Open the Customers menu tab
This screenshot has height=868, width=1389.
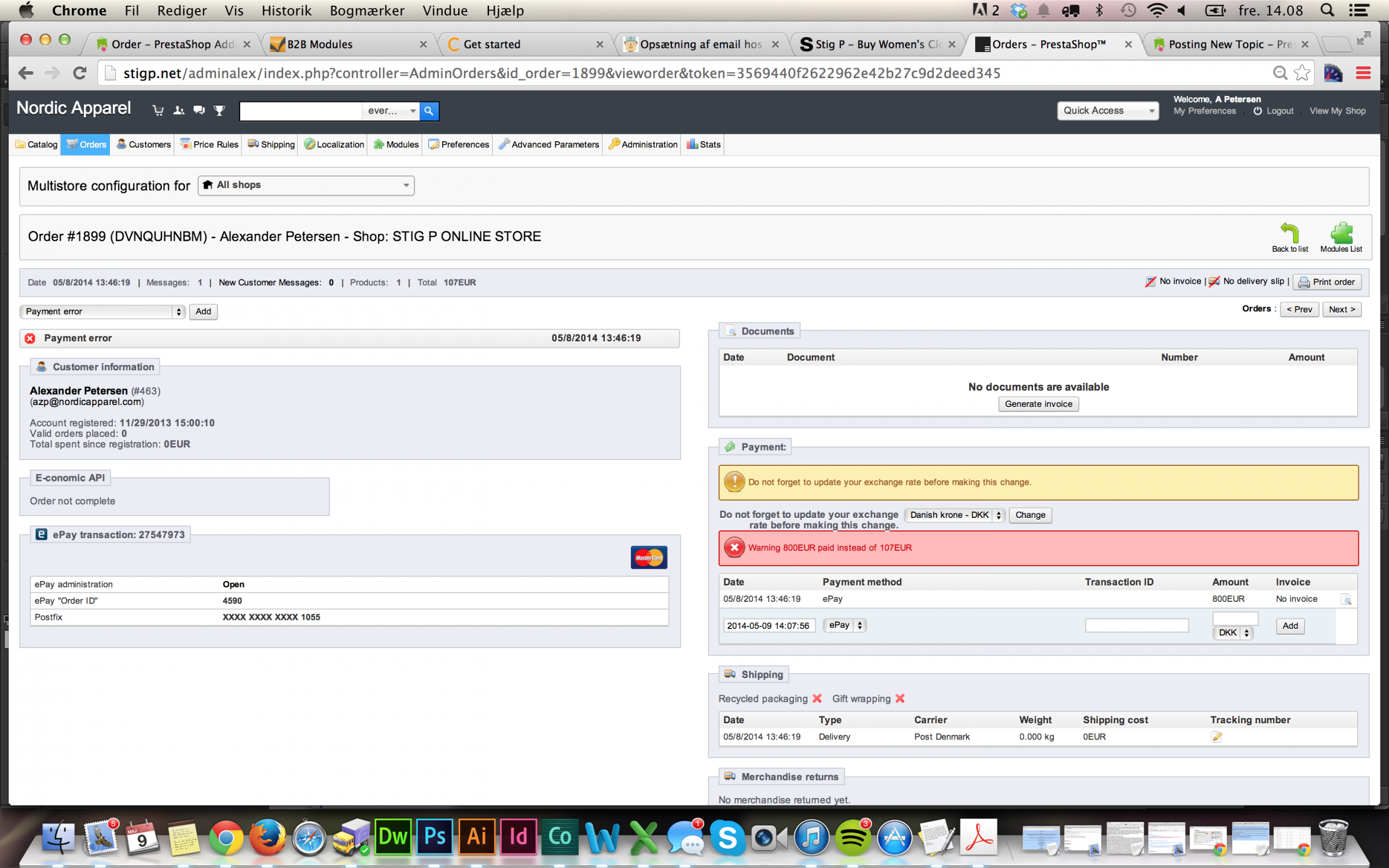tap(144, 144)
